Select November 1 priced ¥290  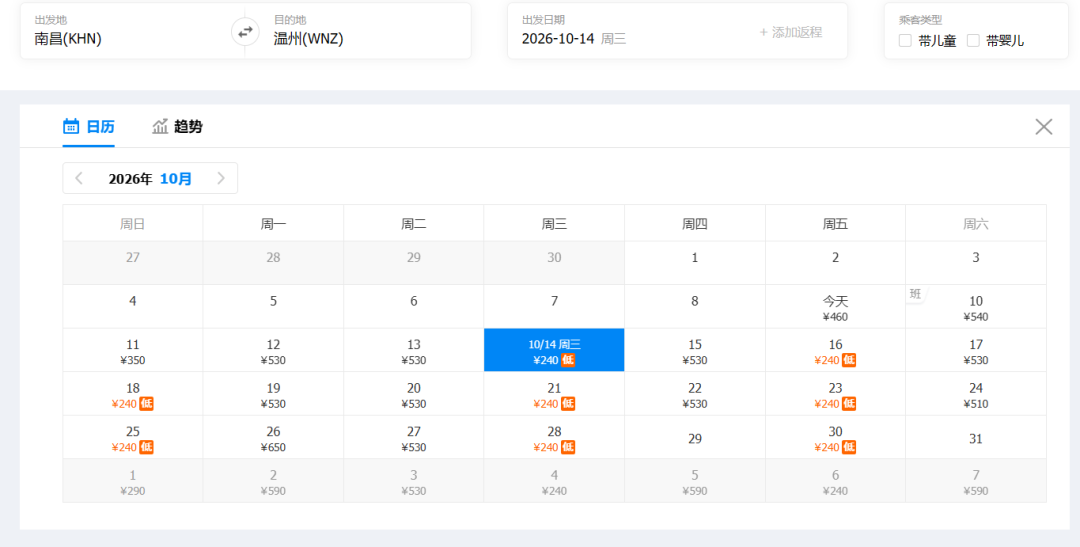pos(133,481)
